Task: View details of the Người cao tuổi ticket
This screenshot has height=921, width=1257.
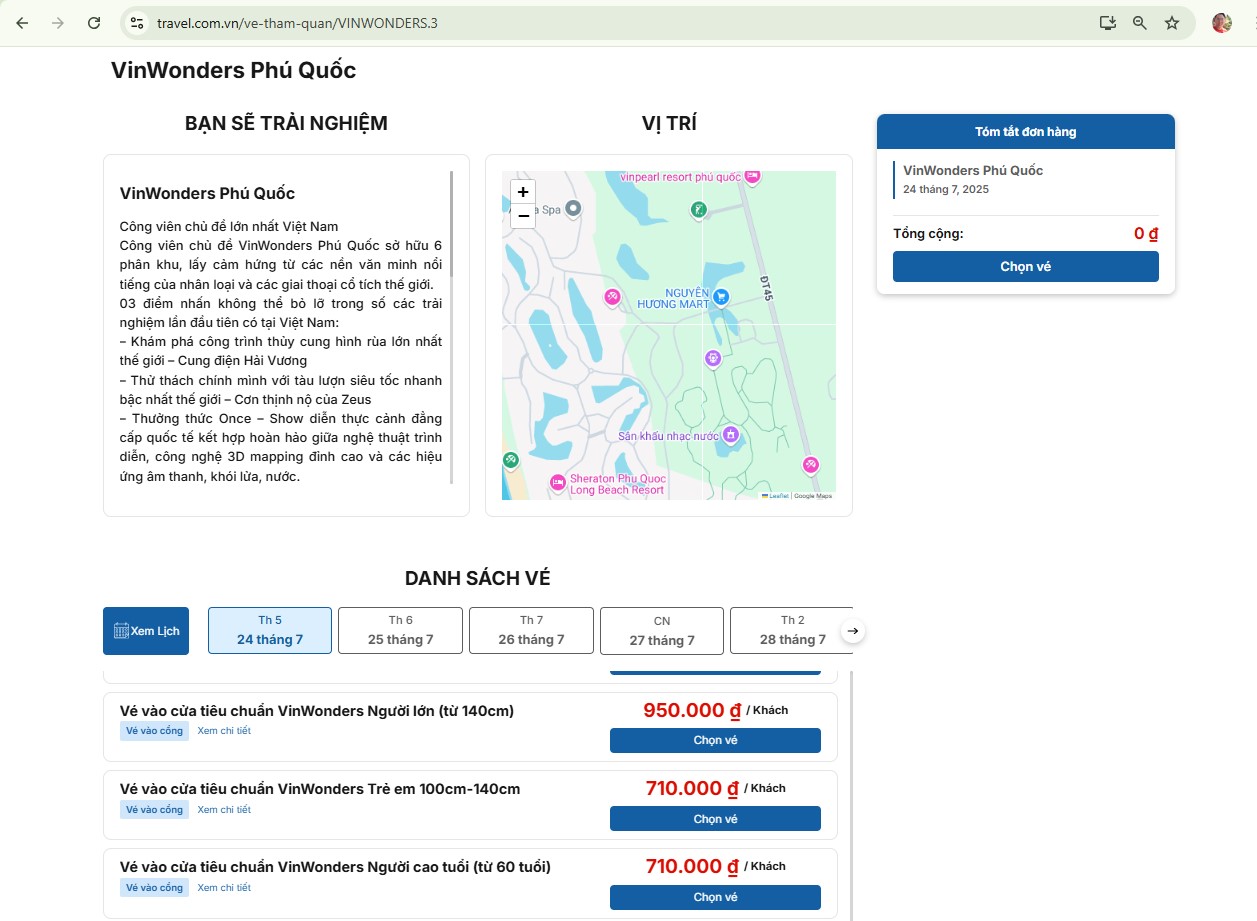Action: click(x=224, y=888)
